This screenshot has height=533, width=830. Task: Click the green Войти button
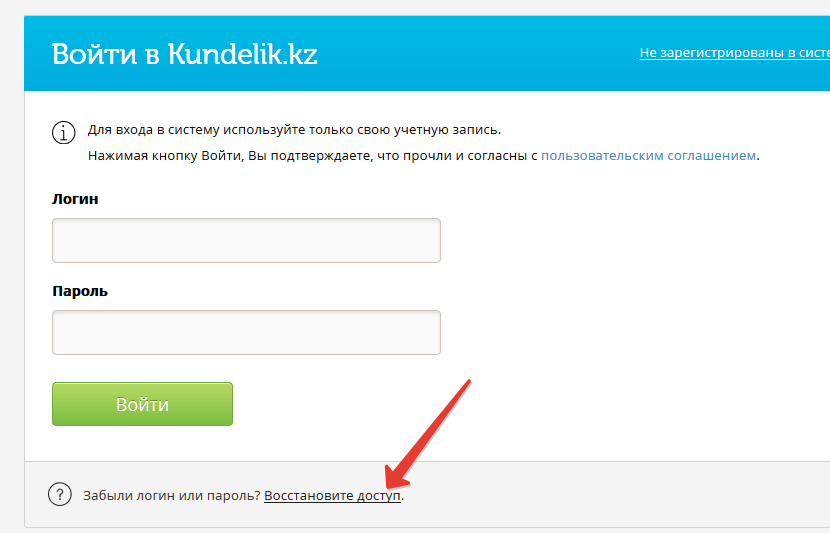coord(142,404)
